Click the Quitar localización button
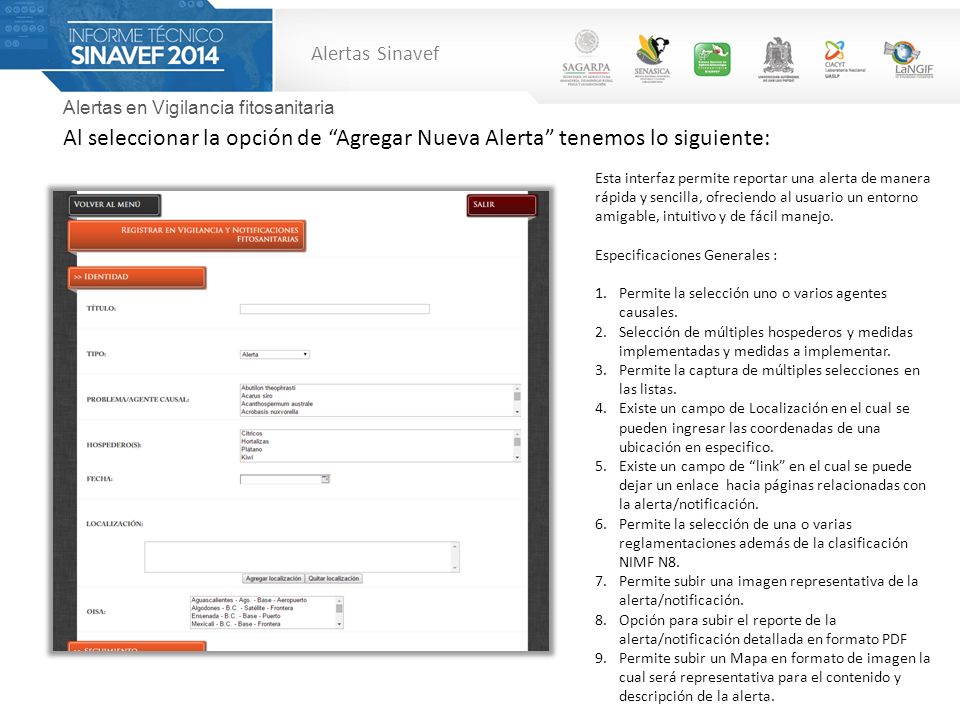Screen dimensions: 960x720 (x=334, y=579)
